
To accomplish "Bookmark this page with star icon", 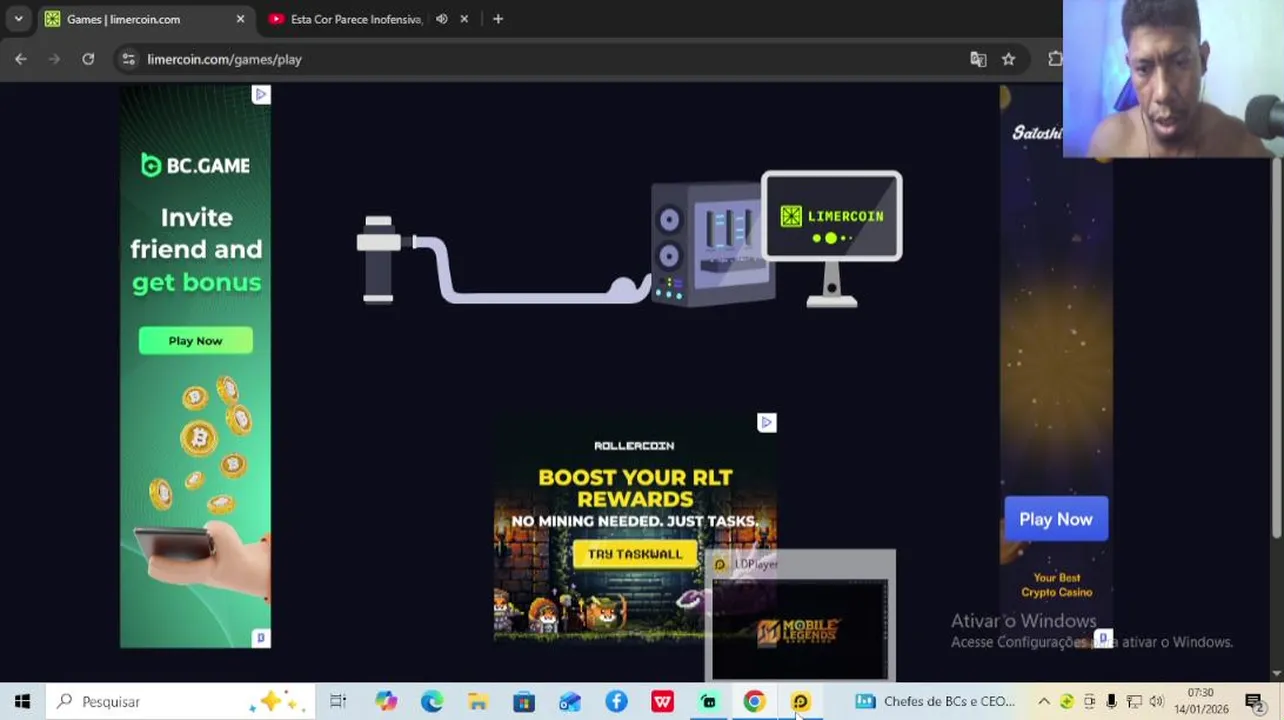I will 1008,59.
